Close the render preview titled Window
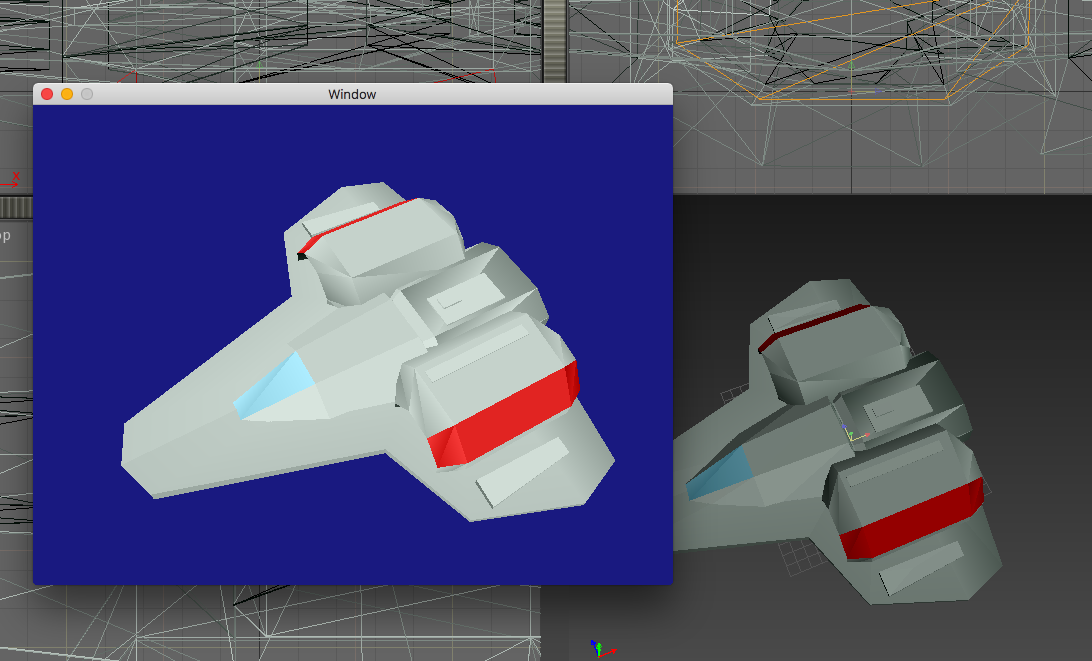This screenshot has height=661, width=1092. [x=46, y=94]
